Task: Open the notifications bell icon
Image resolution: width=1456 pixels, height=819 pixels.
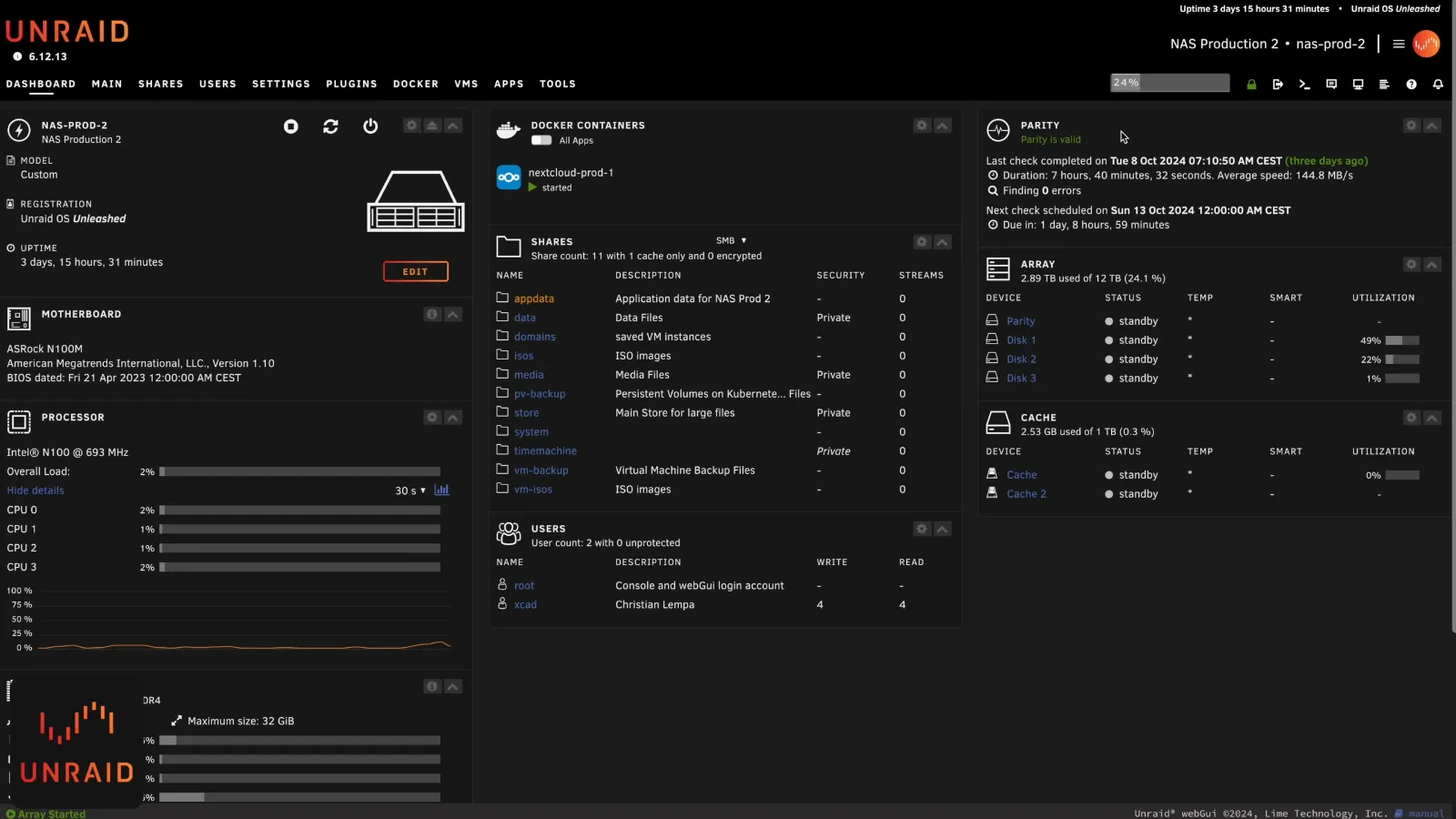Action: click(1438, 84)
